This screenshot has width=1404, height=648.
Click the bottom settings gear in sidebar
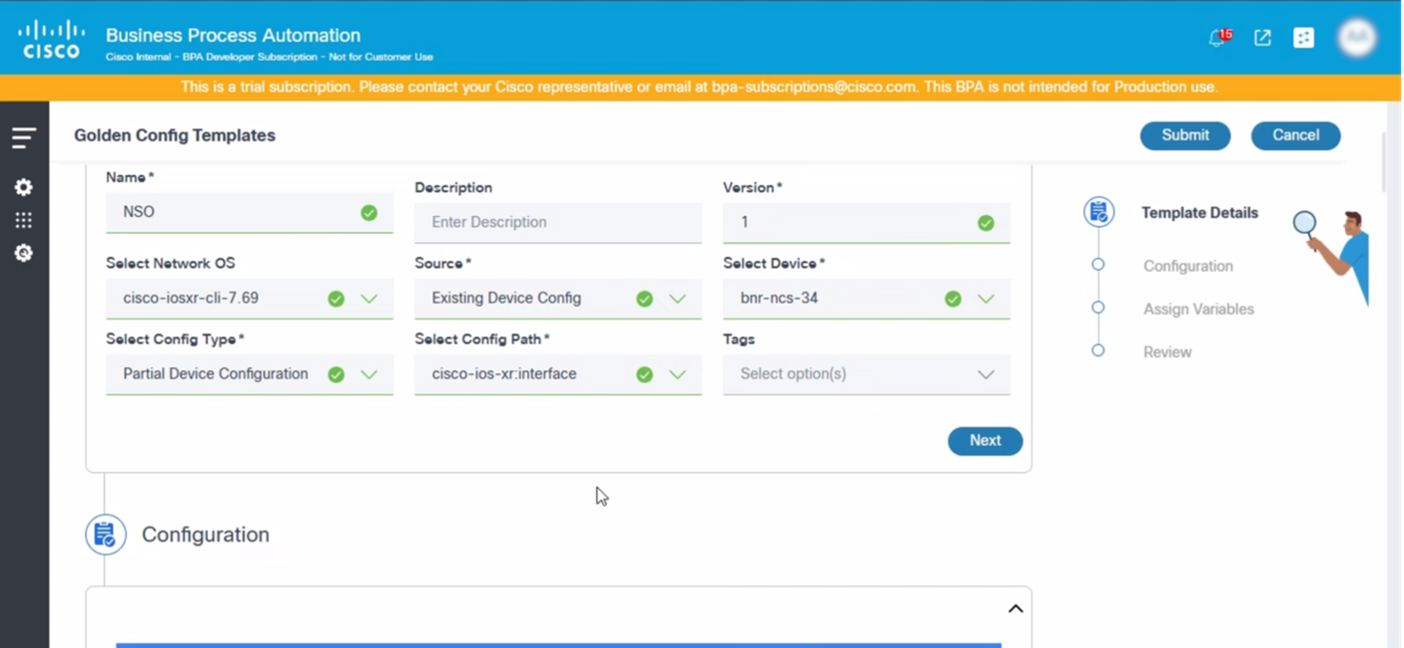click(x=24, y=253)
